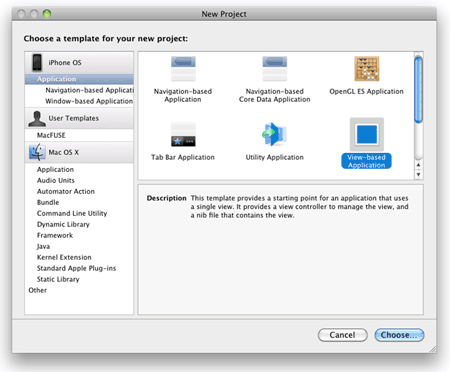This screenshot has width=450, height=372.
Task: Select the Navigation-based Core Data Application icon
Action: click(274, 69)
